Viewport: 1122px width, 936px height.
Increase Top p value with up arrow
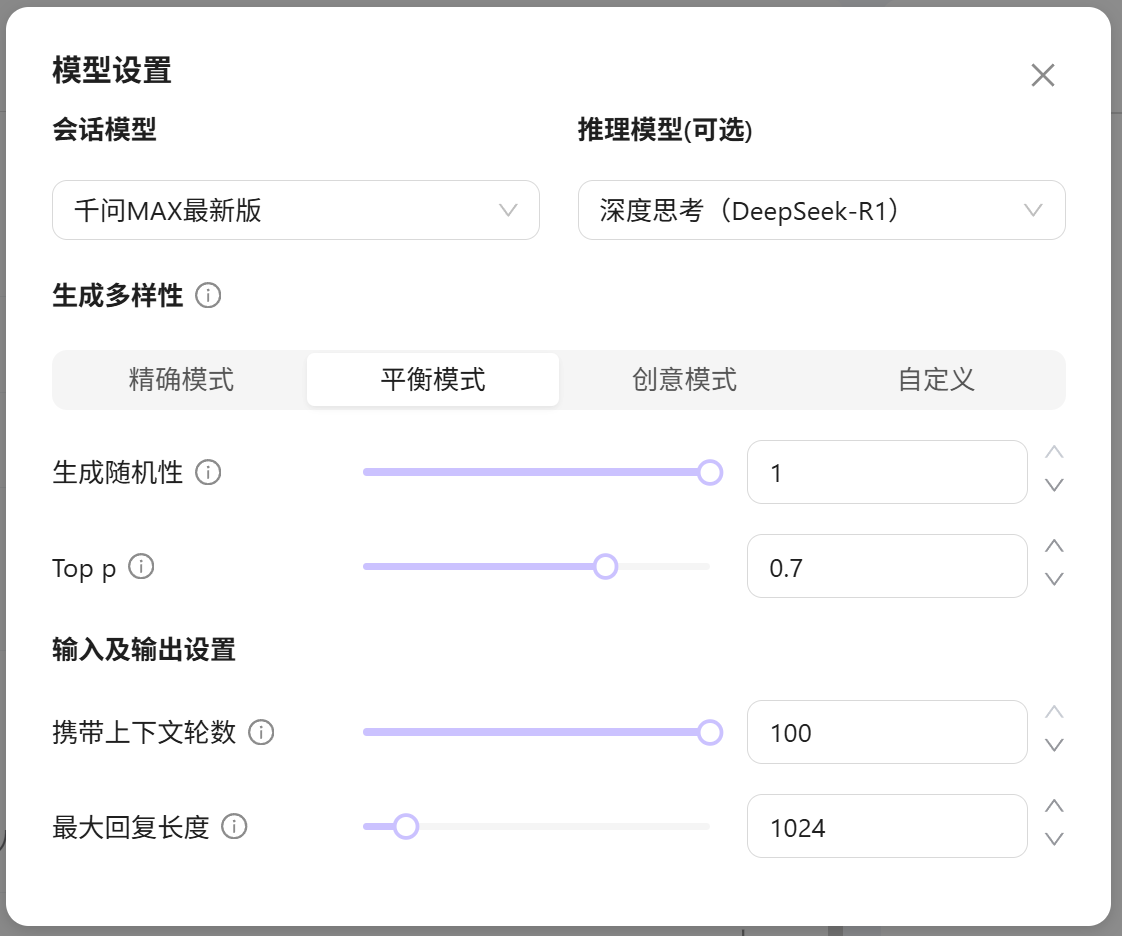(x=1054, y=547)
